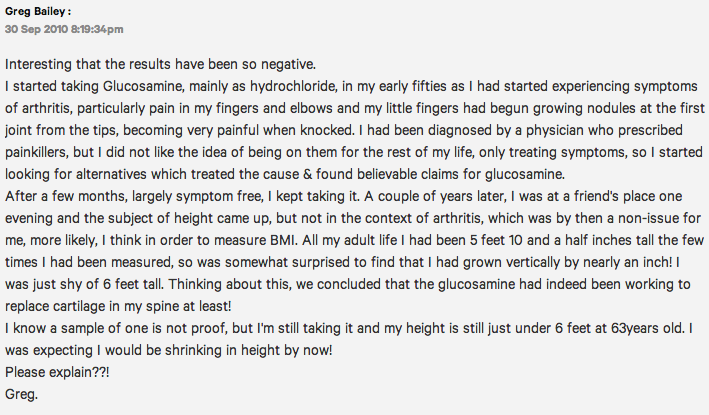Viewport: 709px width, 415px height.
Task: Click the sentence about negative results
Action: click(x=160, y=64)
